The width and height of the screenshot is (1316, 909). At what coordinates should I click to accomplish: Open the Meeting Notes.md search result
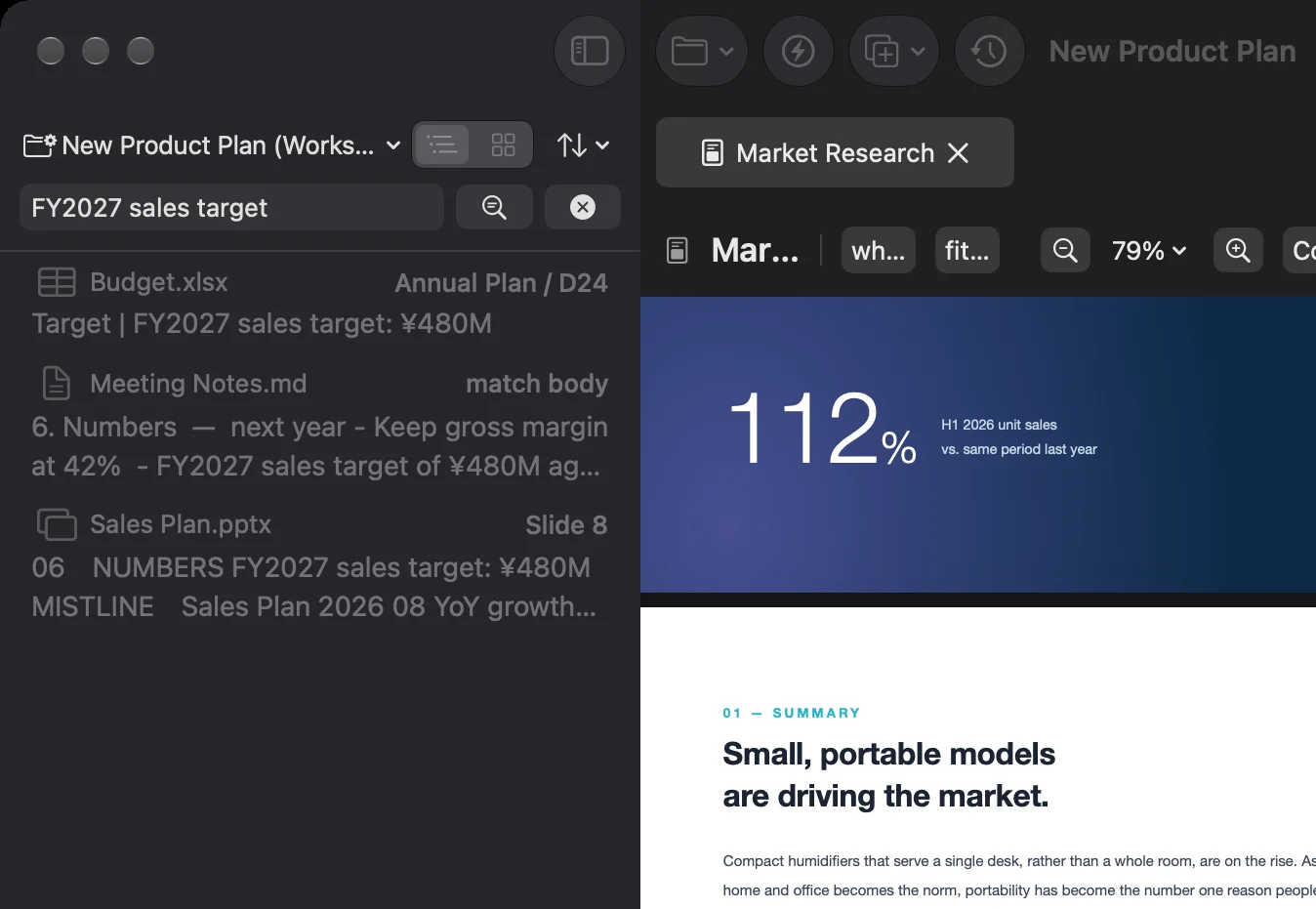(x=320, y=424)
